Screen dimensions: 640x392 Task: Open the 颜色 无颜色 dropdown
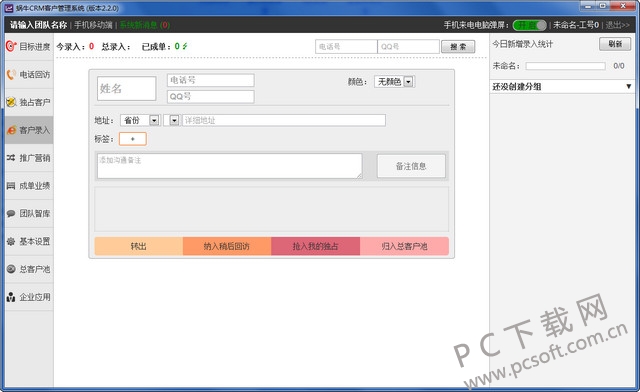point(394,82)
